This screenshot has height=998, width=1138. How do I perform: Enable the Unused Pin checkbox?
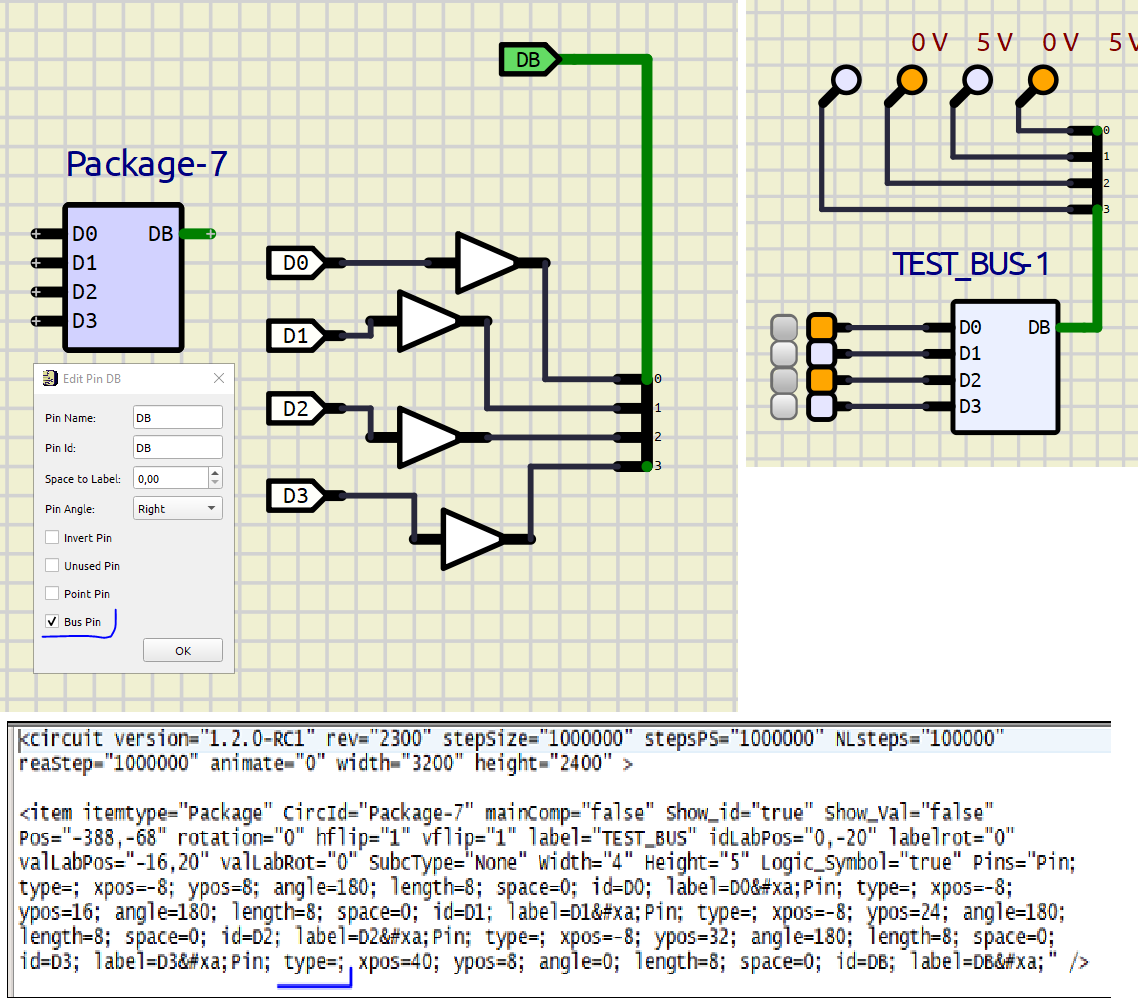click(53, 566)
